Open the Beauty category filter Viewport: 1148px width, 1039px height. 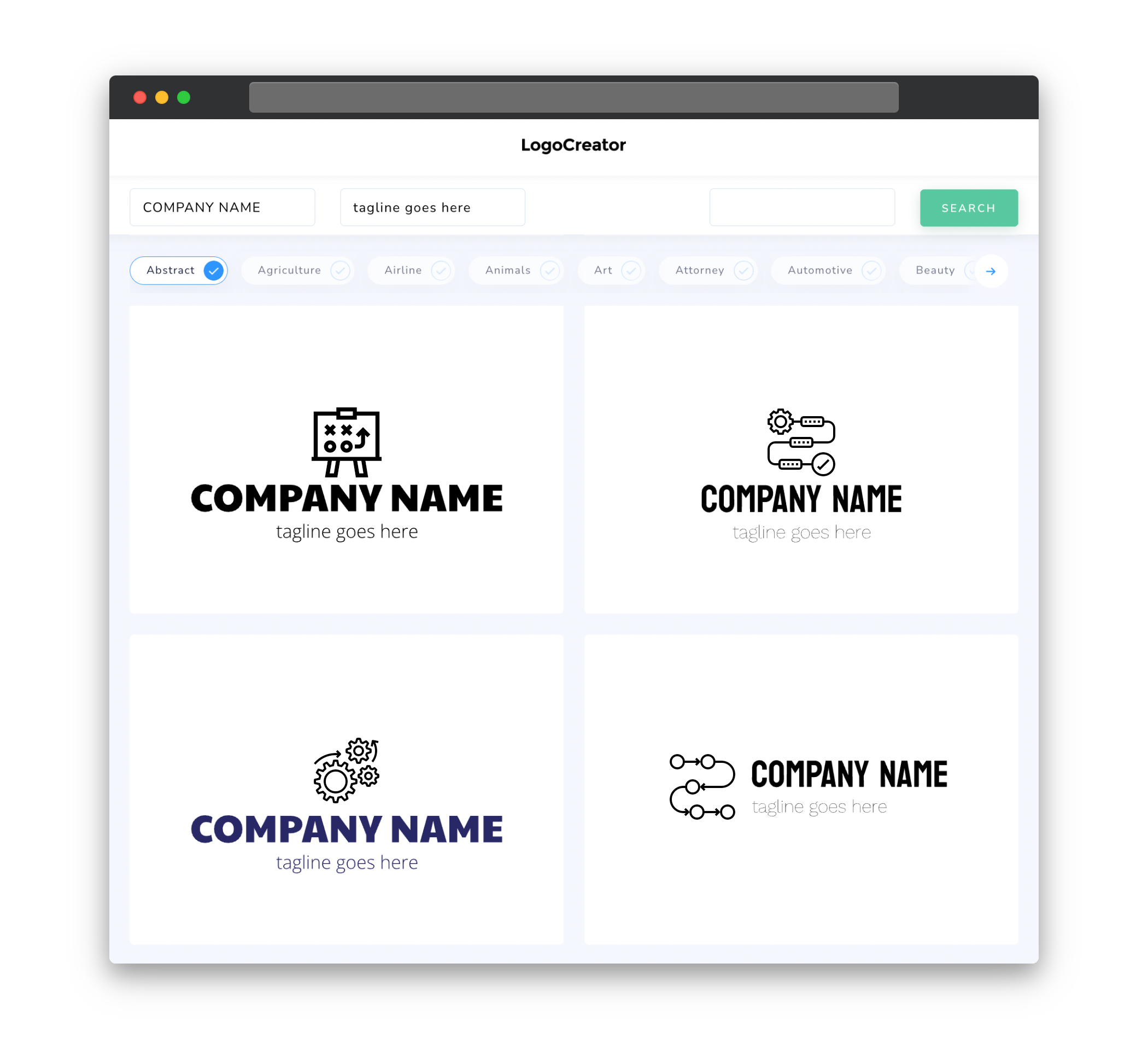point(935,270)
